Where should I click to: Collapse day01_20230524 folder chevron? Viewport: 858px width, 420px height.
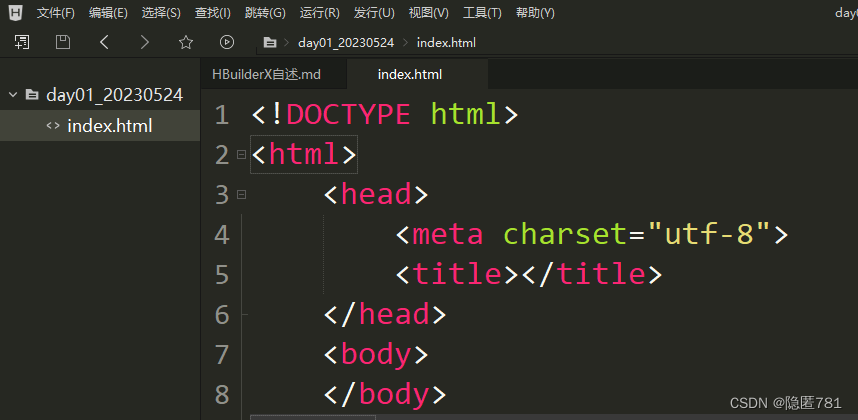tap(13, 95)
